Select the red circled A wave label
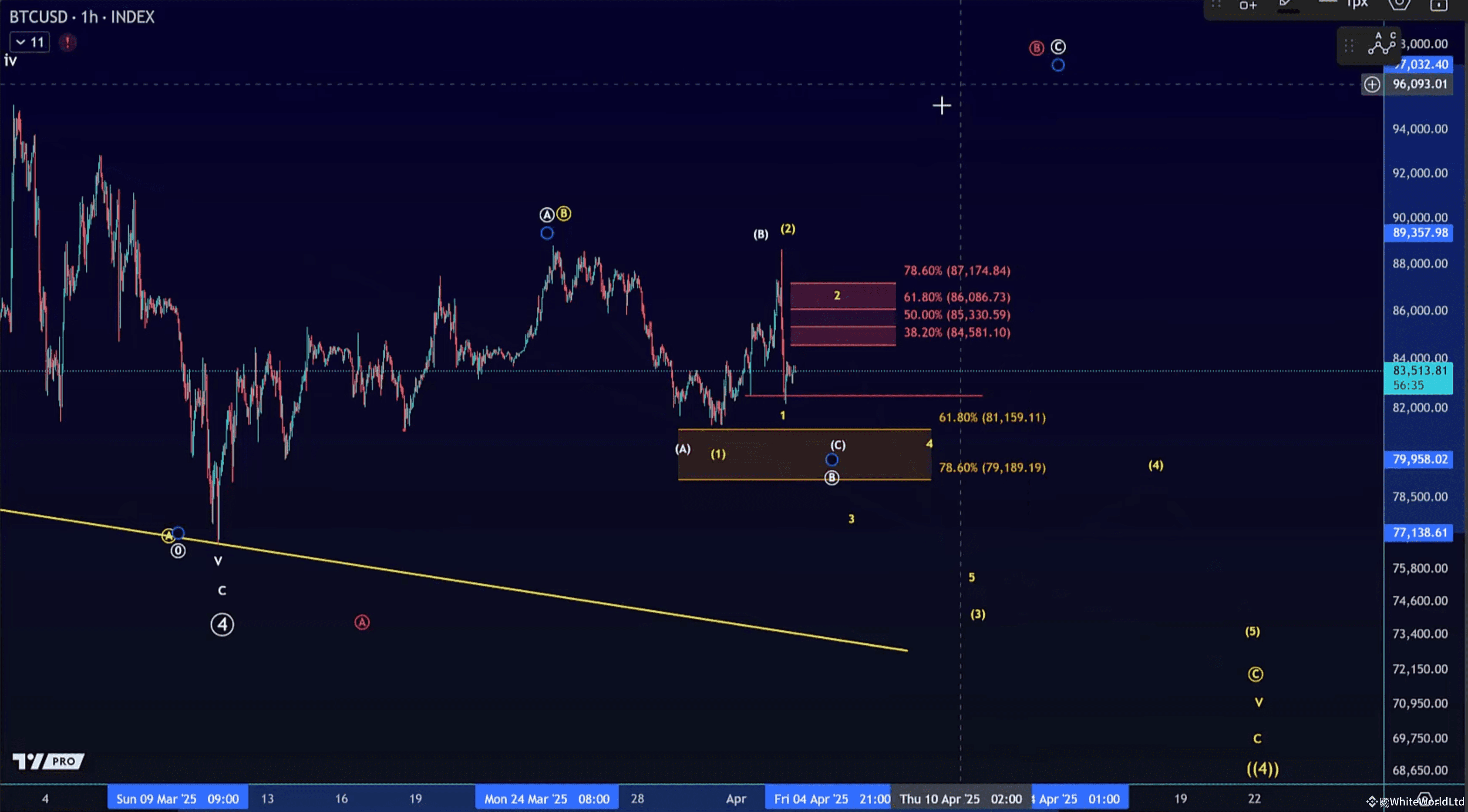 [x=362, y=622]
